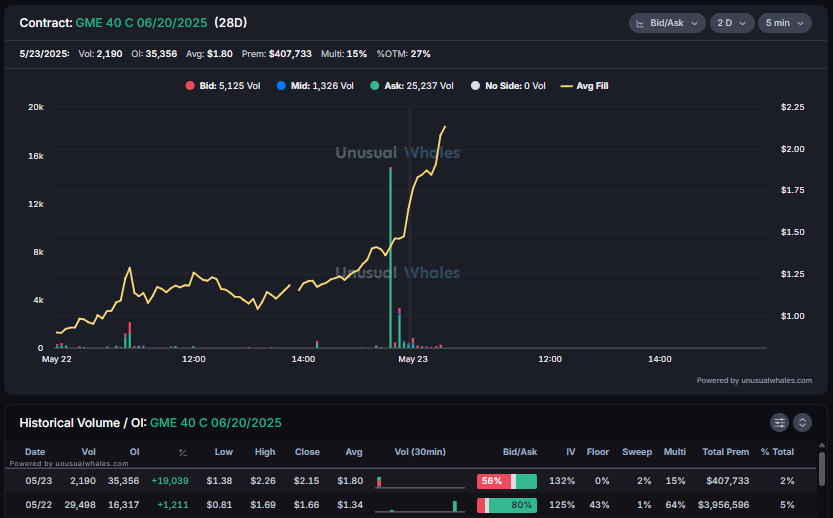Sort table by IV column
The height and width of the screenshot is (518, 833).
click(571, 452)
